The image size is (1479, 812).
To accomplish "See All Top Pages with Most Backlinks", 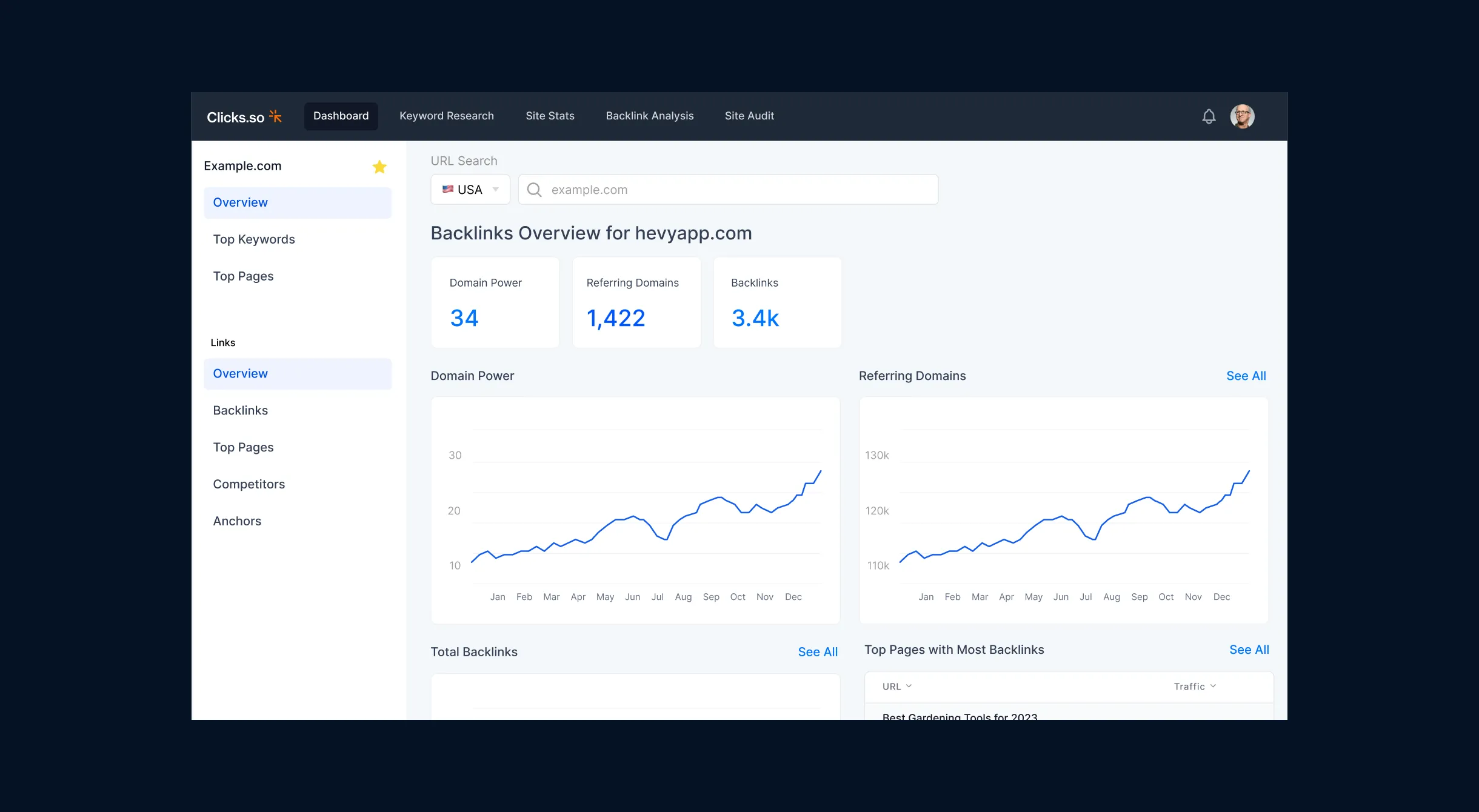I will coord(1249,650).
